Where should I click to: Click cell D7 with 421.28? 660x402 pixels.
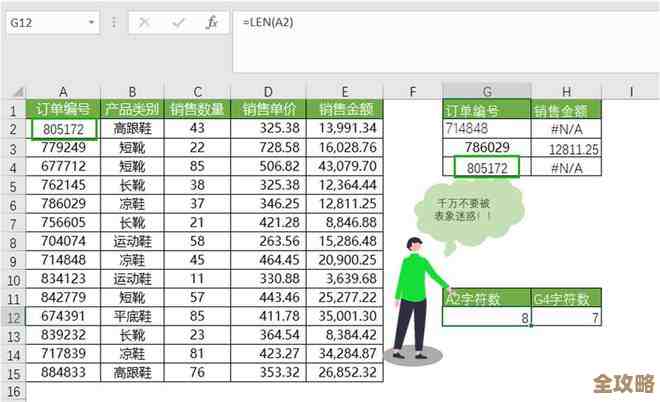pyautogui.click(x=268, y=222)
